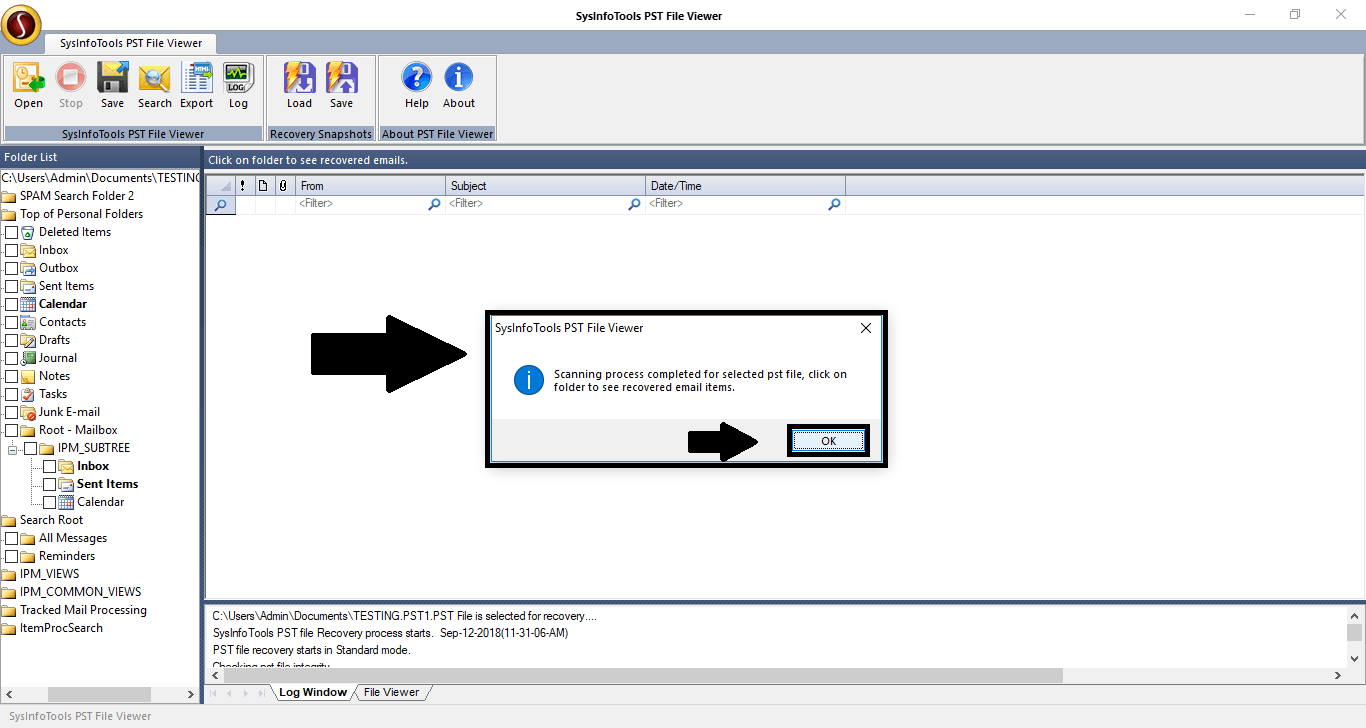This screenshot has width=1366, height=728.
Task: Click the Contacts folder icon
Action: (28, 322)
